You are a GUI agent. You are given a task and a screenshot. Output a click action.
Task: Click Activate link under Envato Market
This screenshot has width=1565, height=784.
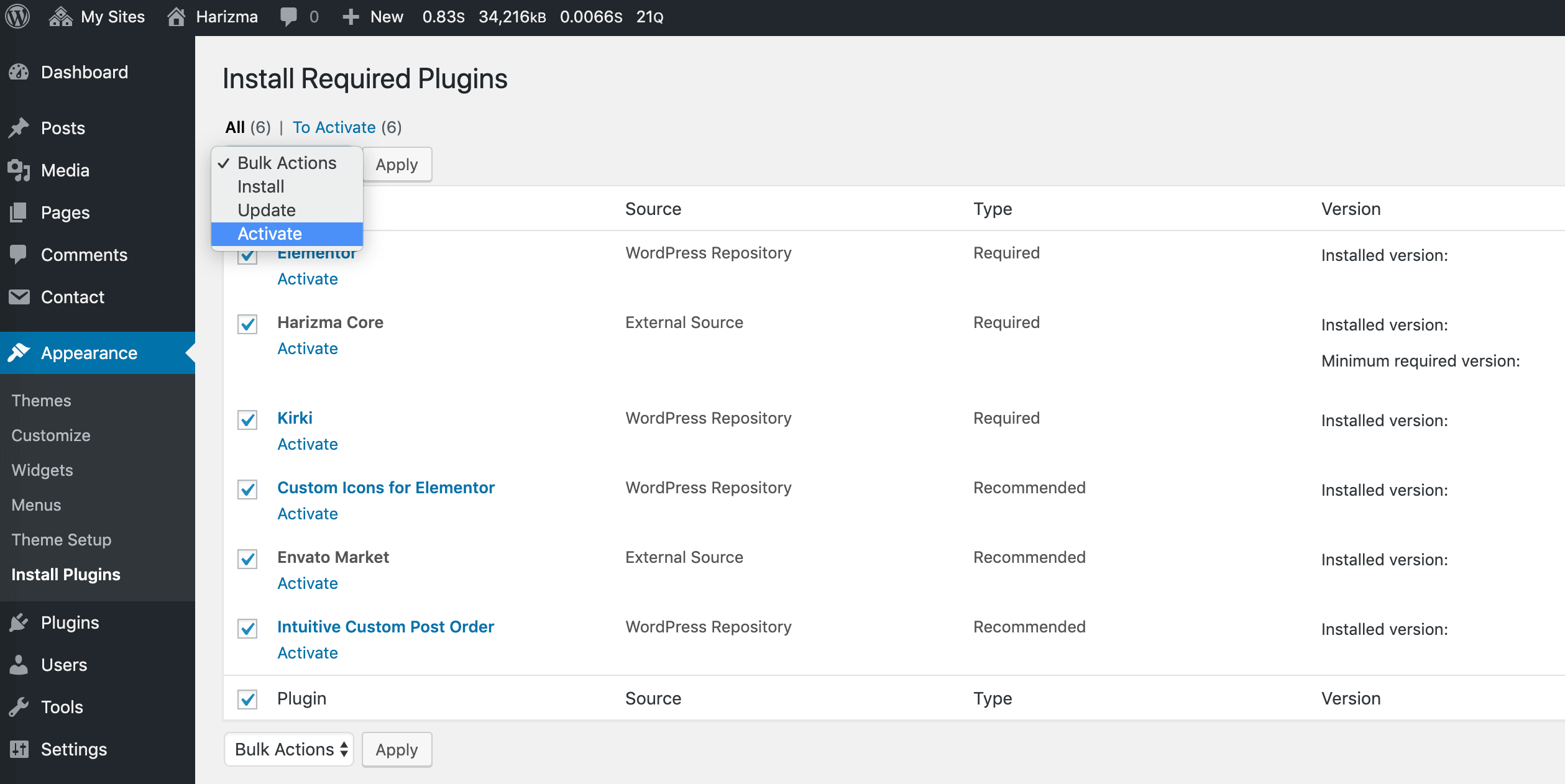[308, 583]
